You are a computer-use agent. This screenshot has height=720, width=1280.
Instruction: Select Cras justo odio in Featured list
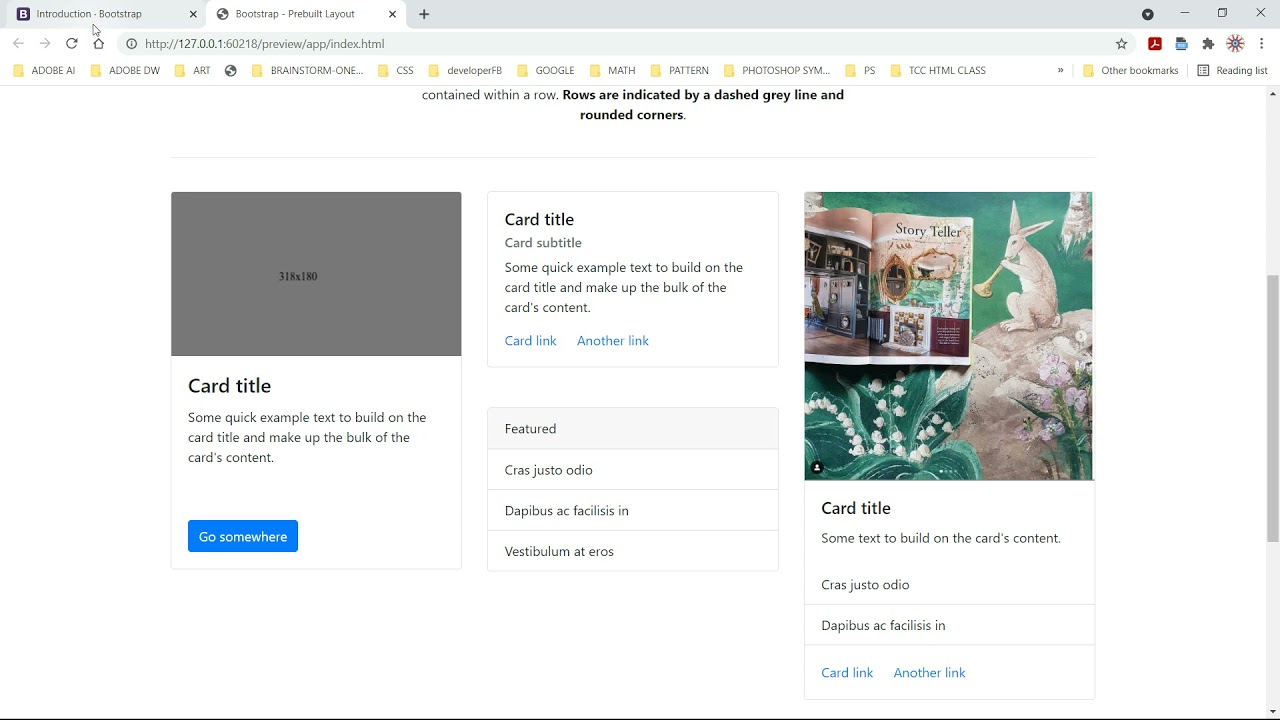coord(633,470)
